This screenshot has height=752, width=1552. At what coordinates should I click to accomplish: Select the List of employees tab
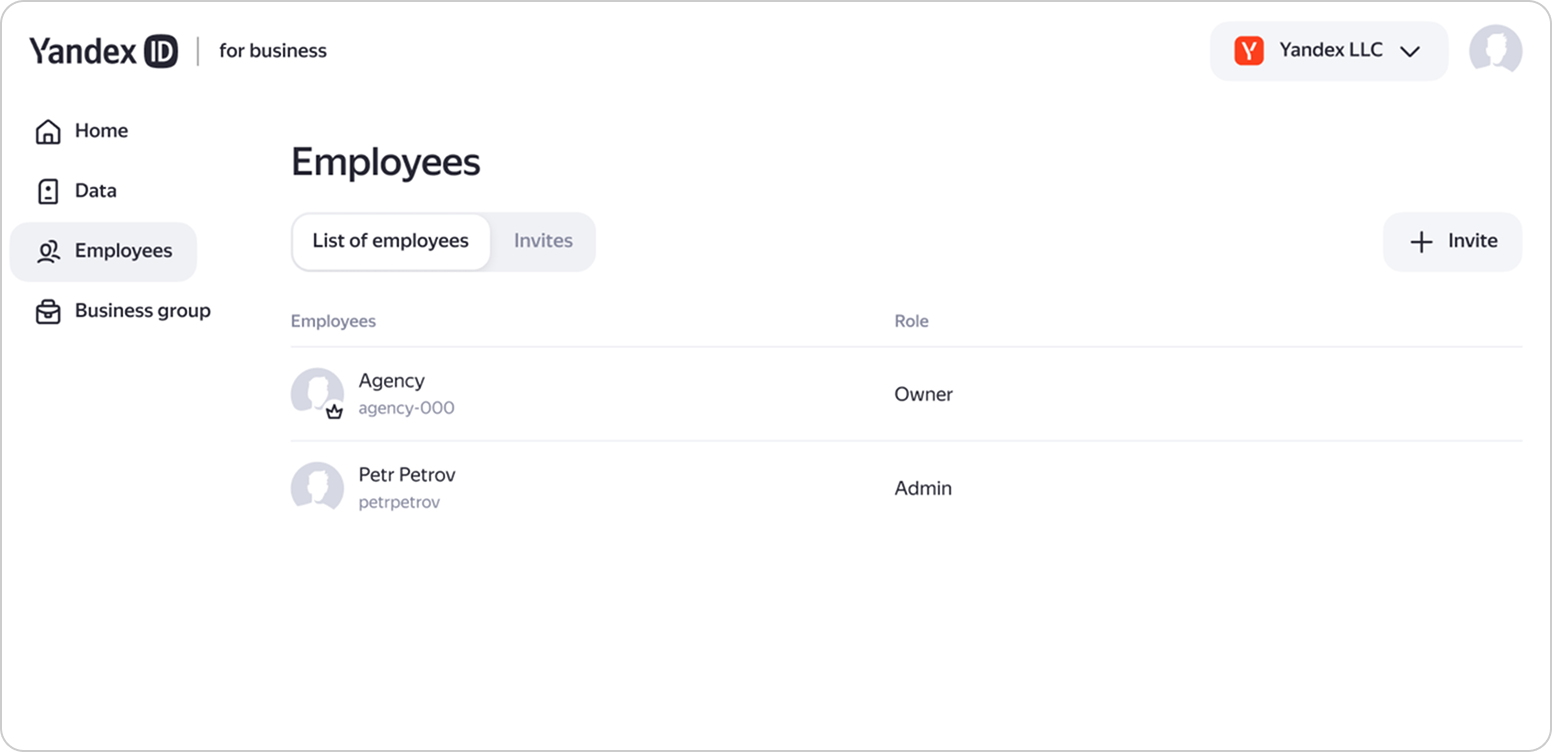click(x=390, y=241)
